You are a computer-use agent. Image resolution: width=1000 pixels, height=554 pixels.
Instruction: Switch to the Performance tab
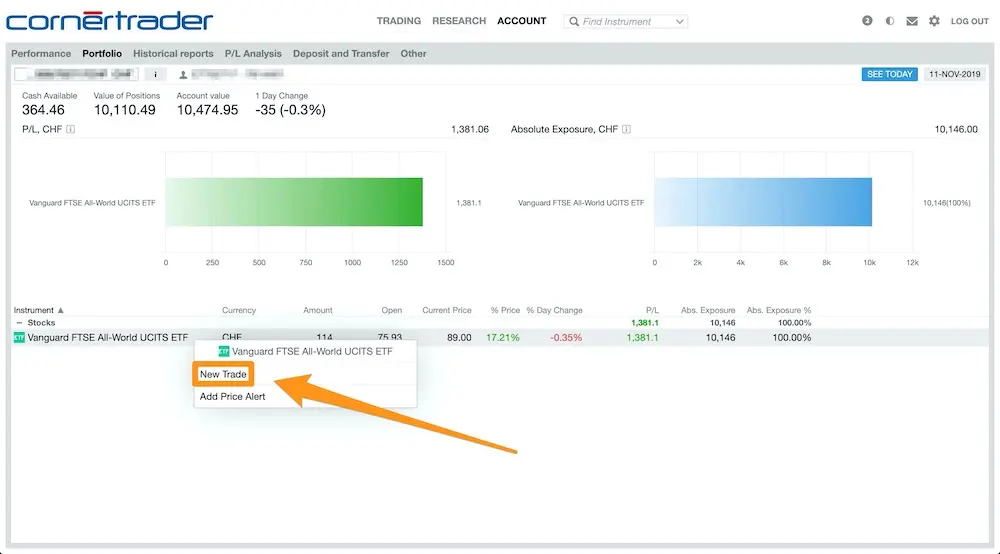point(41,54)
